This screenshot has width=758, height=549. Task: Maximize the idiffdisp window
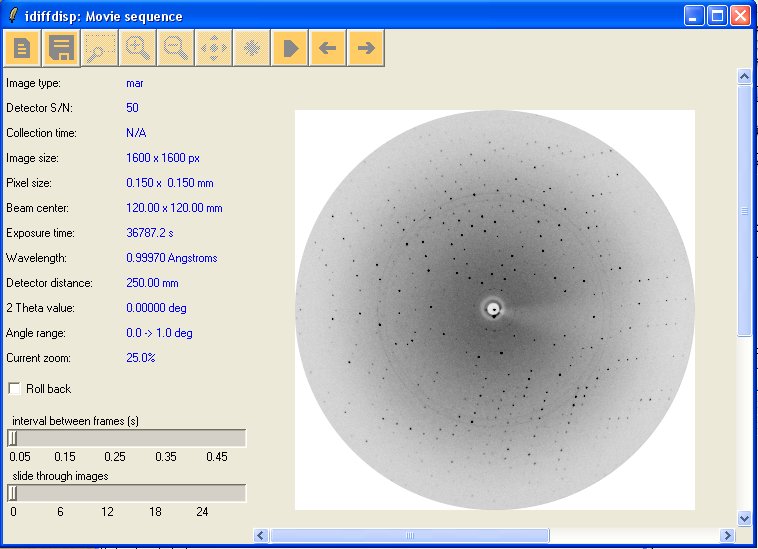(717, 15)
